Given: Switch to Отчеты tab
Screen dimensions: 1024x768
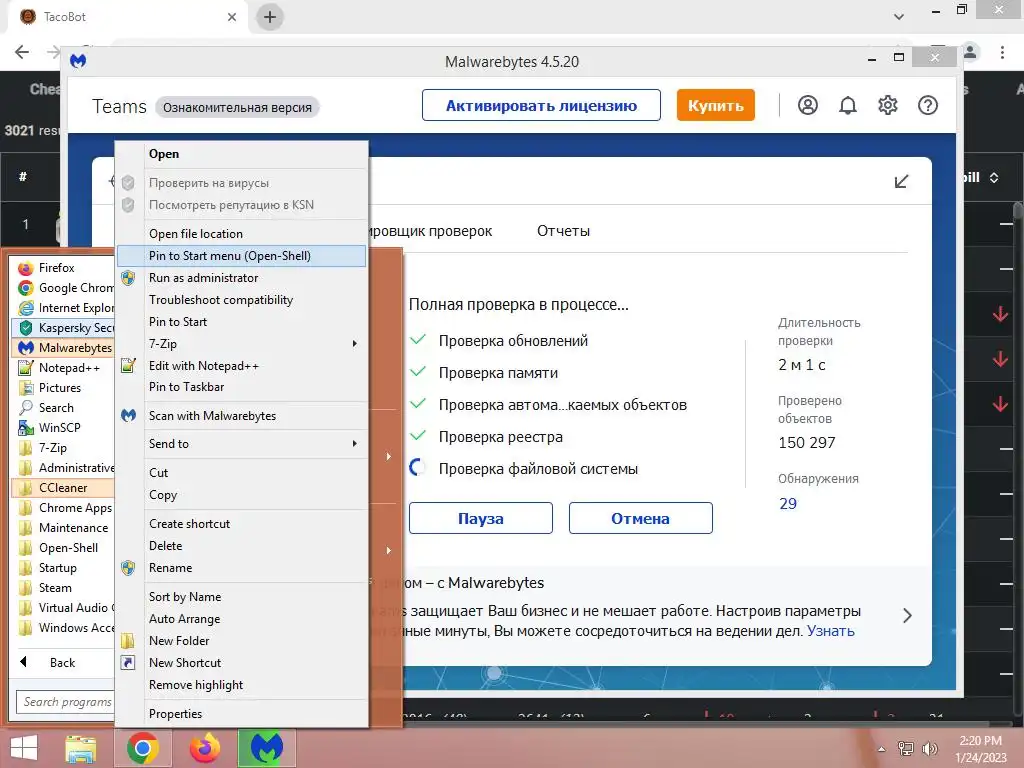Looking at the screenshot, I should pos(564,231).
